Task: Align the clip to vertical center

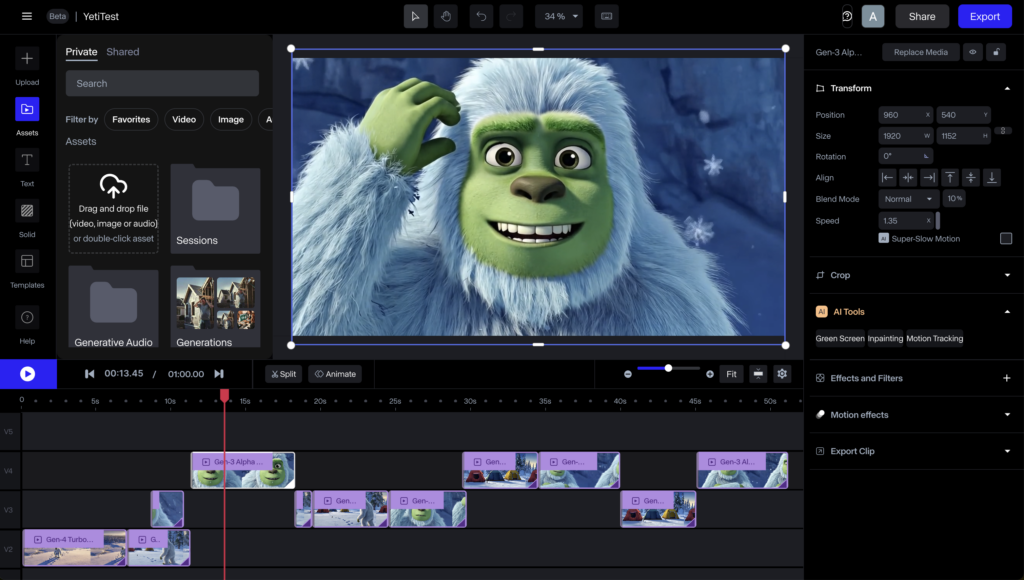Action: [x=971, y=178]
